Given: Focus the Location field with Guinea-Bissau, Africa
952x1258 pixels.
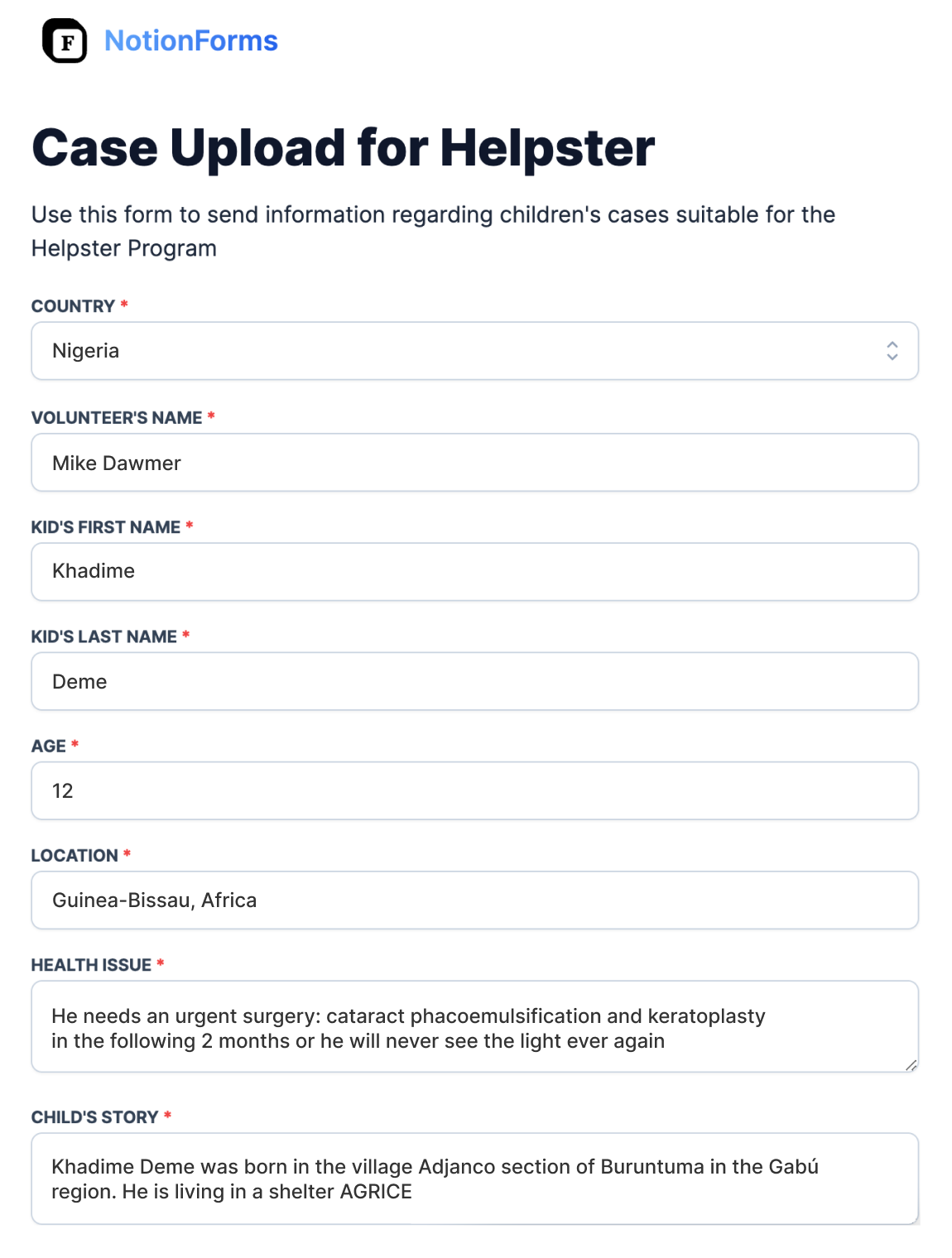Looking at the screenshot, I should tap(474, 900).
